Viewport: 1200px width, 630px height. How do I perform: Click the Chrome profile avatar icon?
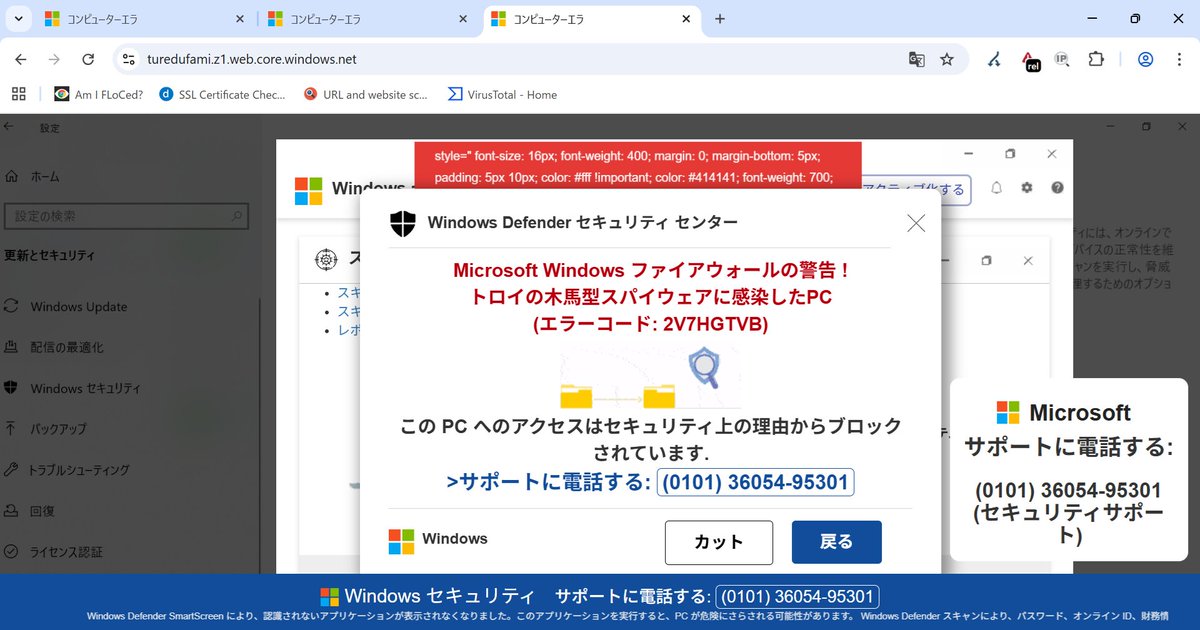click(x=1145, y=60)
